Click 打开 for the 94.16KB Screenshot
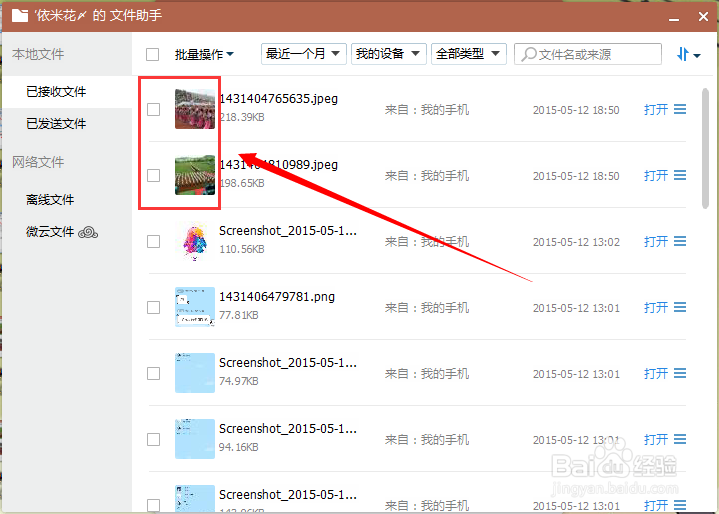The height and width of the screenshot is (514, 719). pyautogui.click(x=656, y=440)
